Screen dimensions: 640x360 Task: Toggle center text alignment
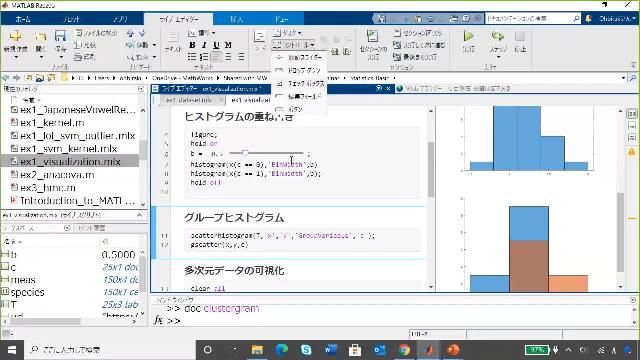coord(229,57)
